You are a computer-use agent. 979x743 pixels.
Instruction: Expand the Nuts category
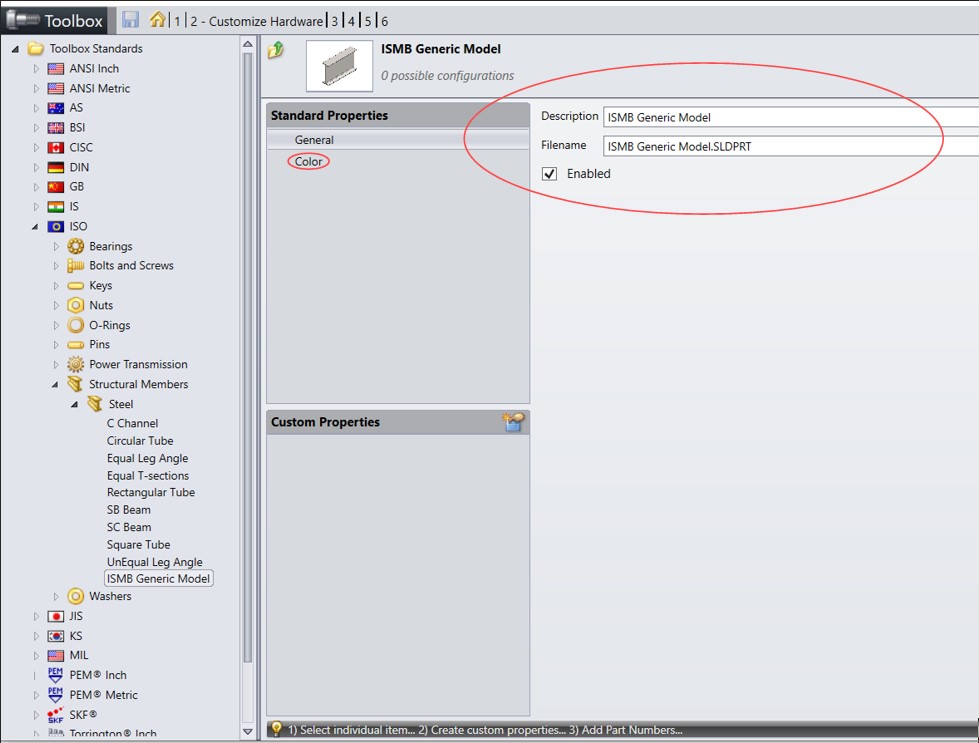56,305
